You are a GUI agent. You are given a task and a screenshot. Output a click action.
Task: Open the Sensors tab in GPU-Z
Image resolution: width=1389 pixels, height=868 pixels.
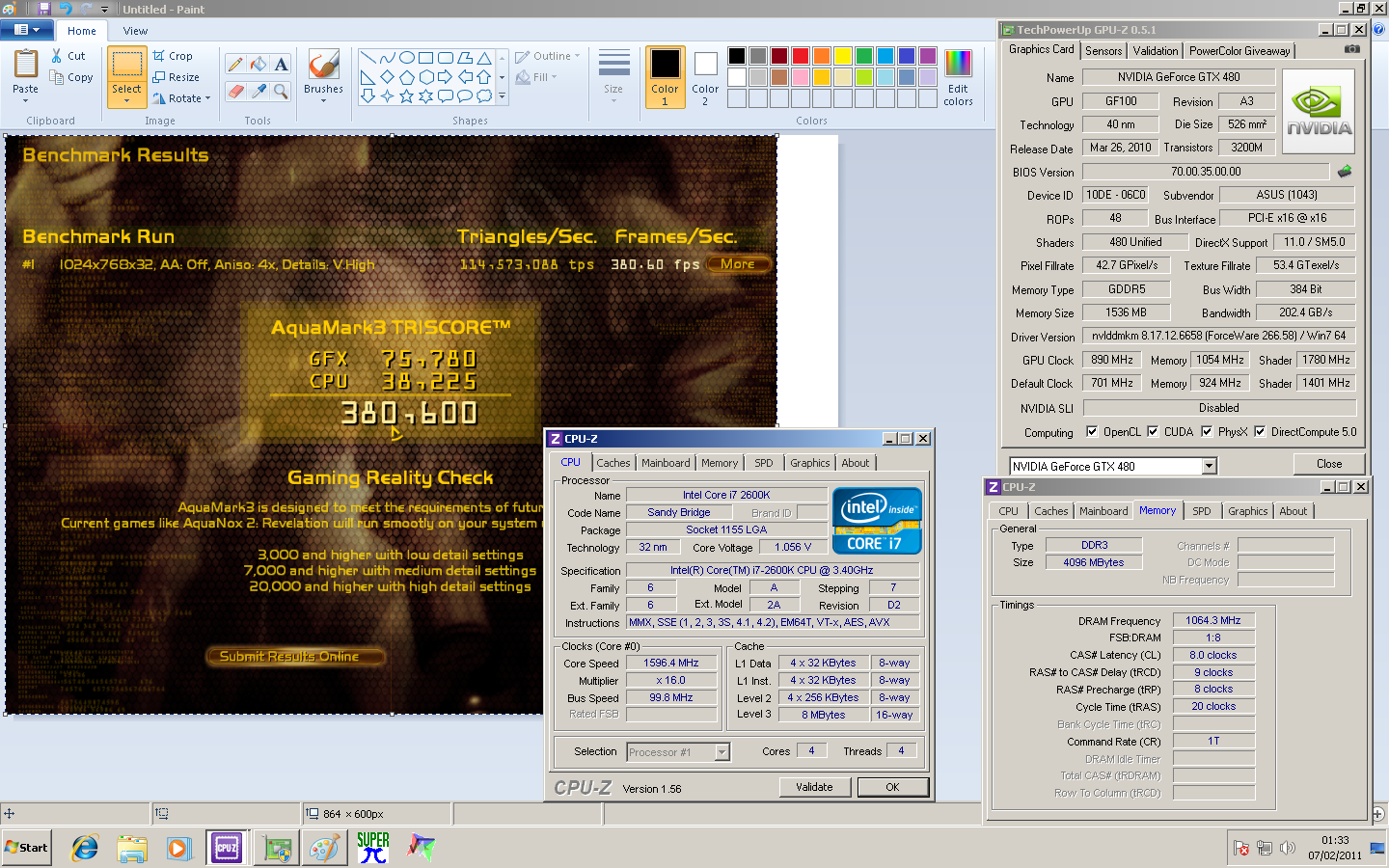tap(1103, 51)
